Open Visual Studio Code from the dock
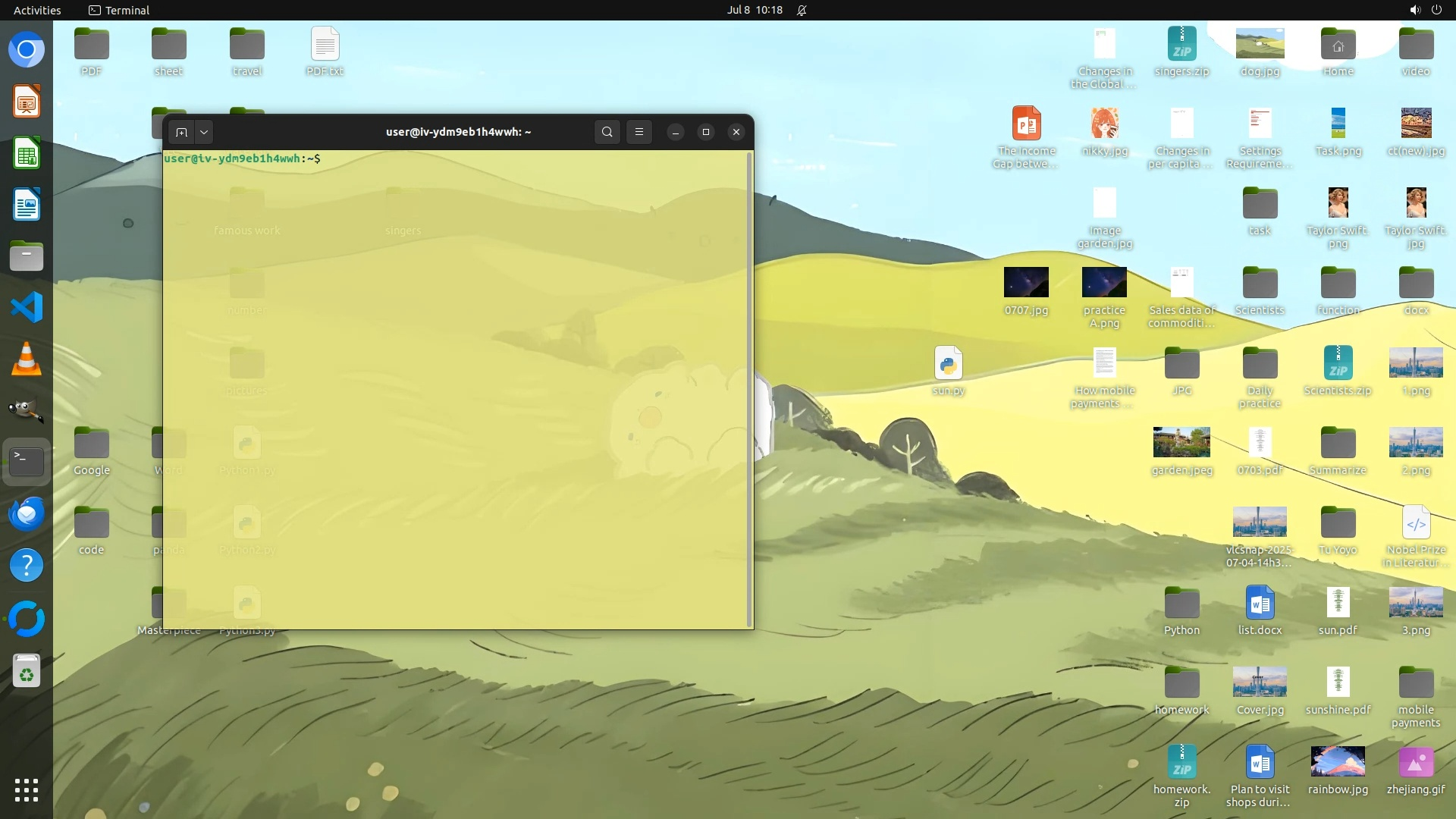This screenshot has width=1456, height=819. (27, 307)
